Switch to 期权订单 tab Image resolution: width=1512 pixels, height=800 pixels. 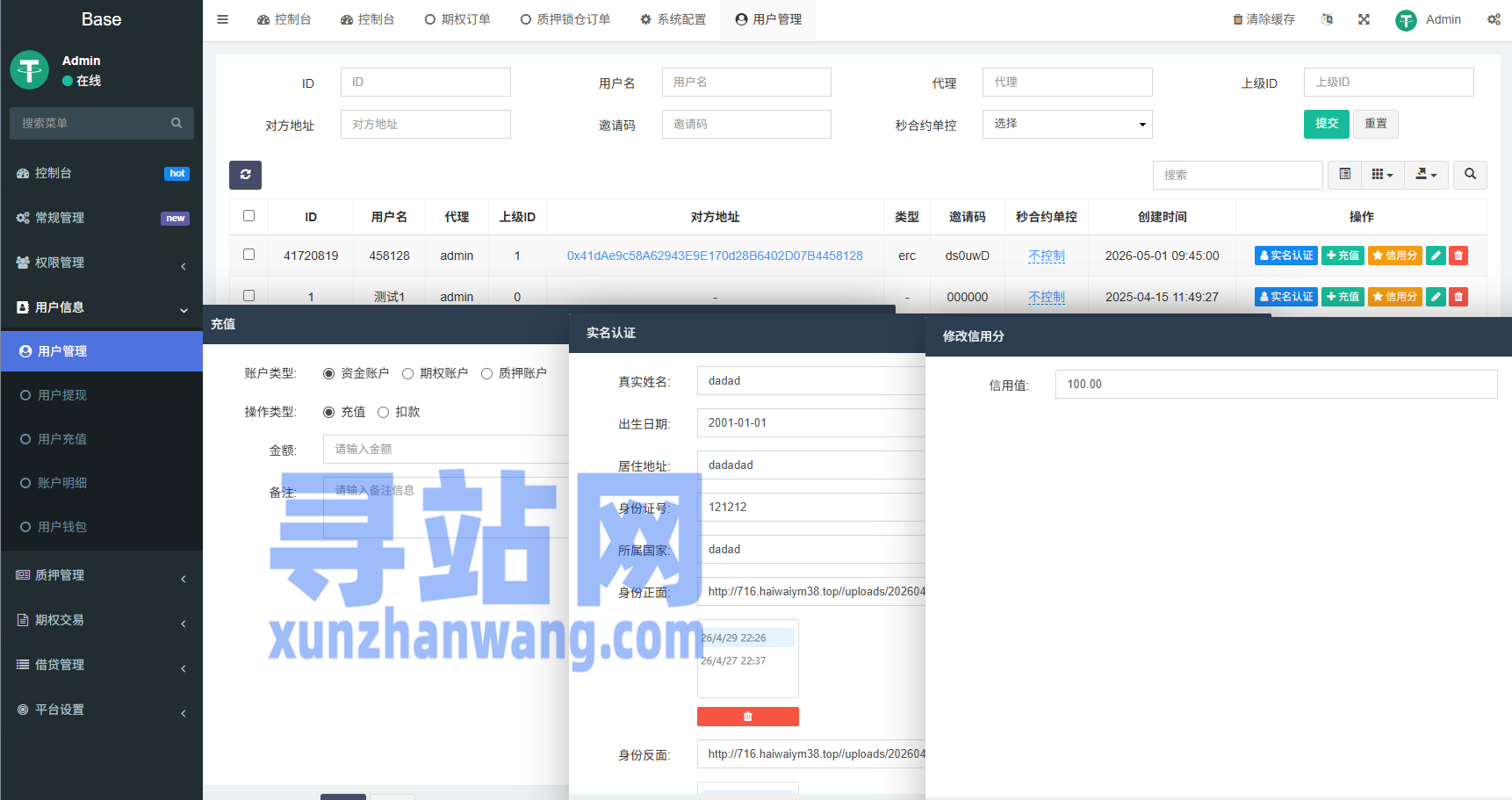pyautogui.click(x=457, y=19)
